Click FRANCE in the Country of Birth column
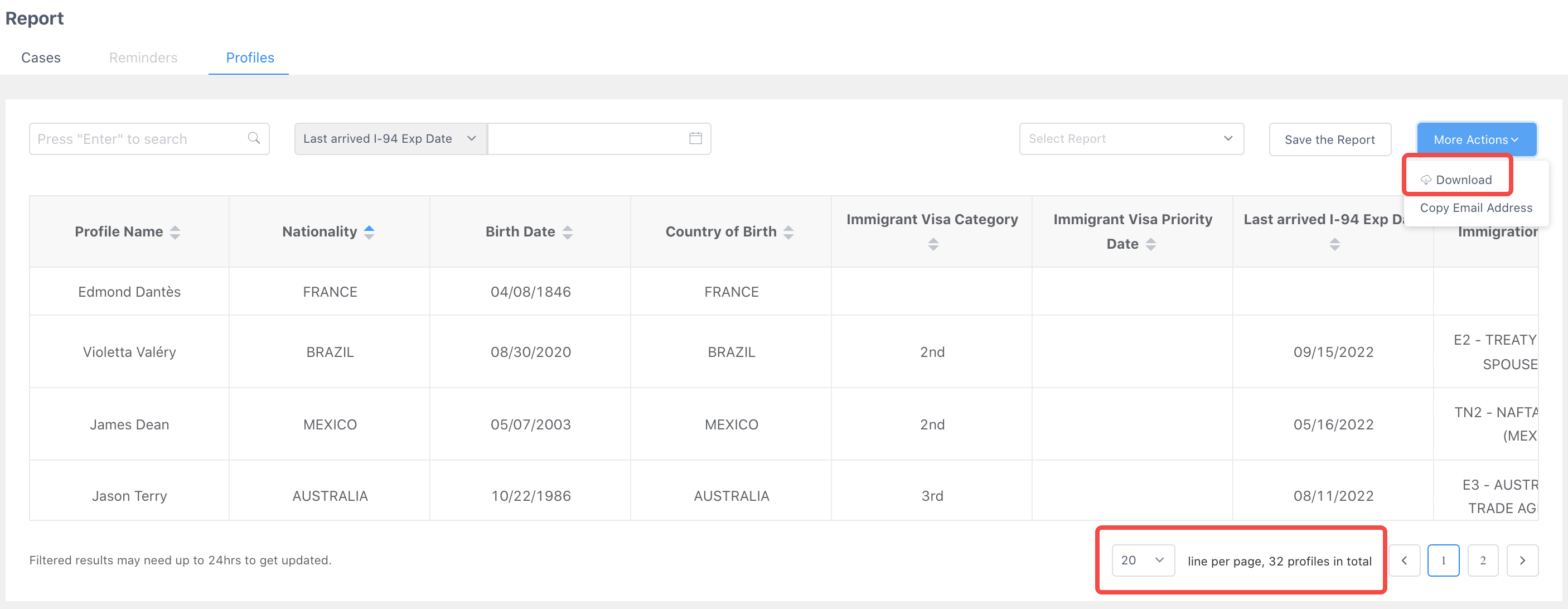The height and width of the screenshot is (609, 1568). tap(731, 292)
